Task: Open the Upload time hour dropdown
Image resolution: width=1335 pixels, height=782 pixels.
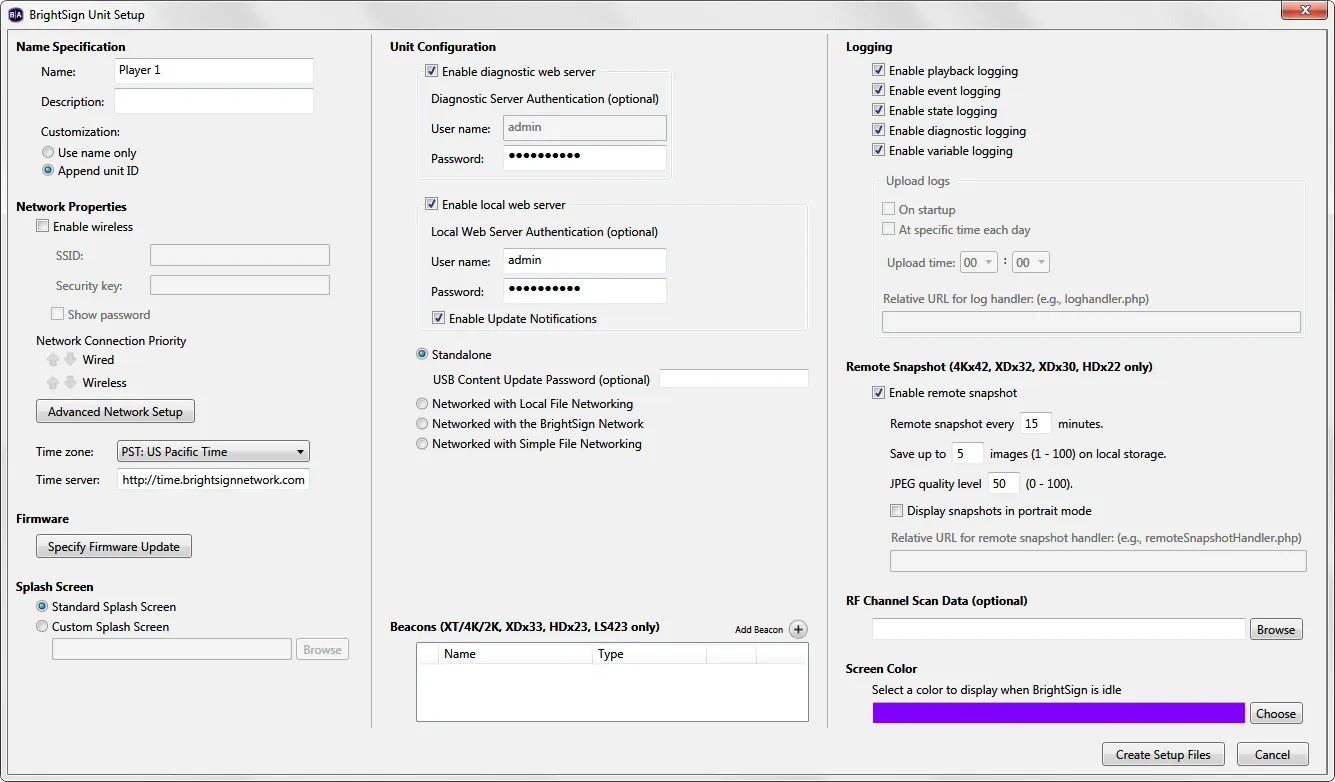Action: point(978,263)
